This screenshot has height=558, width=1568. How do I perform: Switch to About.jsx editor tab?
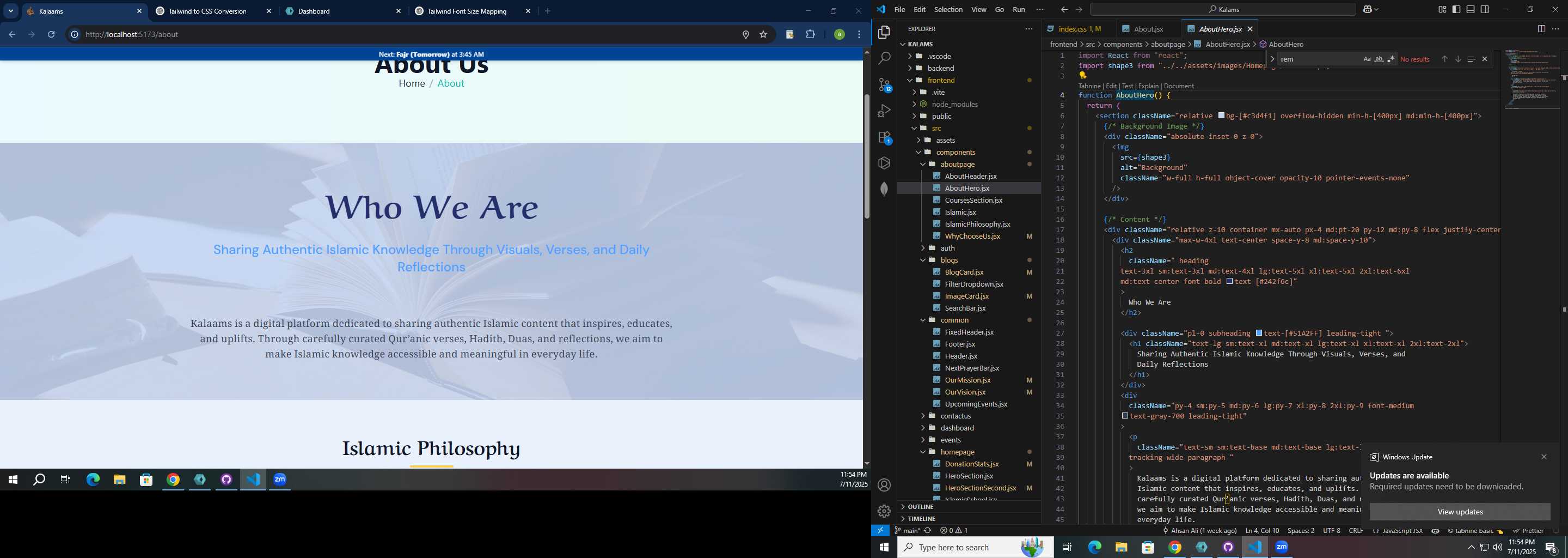coord(1149,29)
